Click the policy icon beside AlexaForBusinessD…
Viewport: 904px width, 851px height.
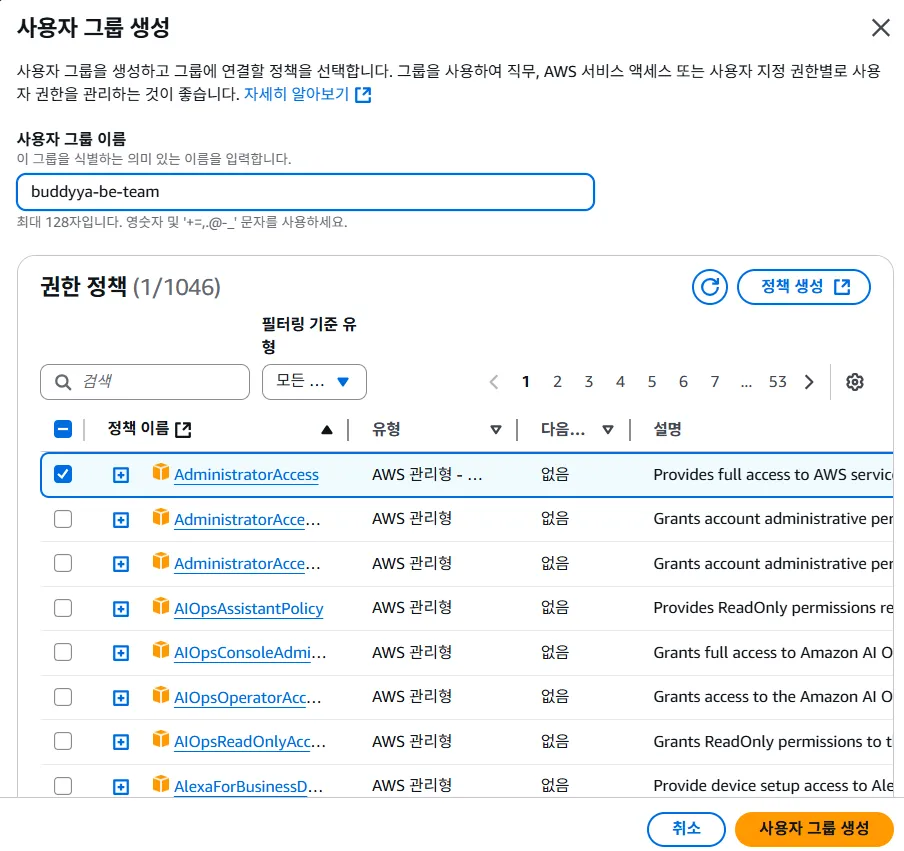161,784
